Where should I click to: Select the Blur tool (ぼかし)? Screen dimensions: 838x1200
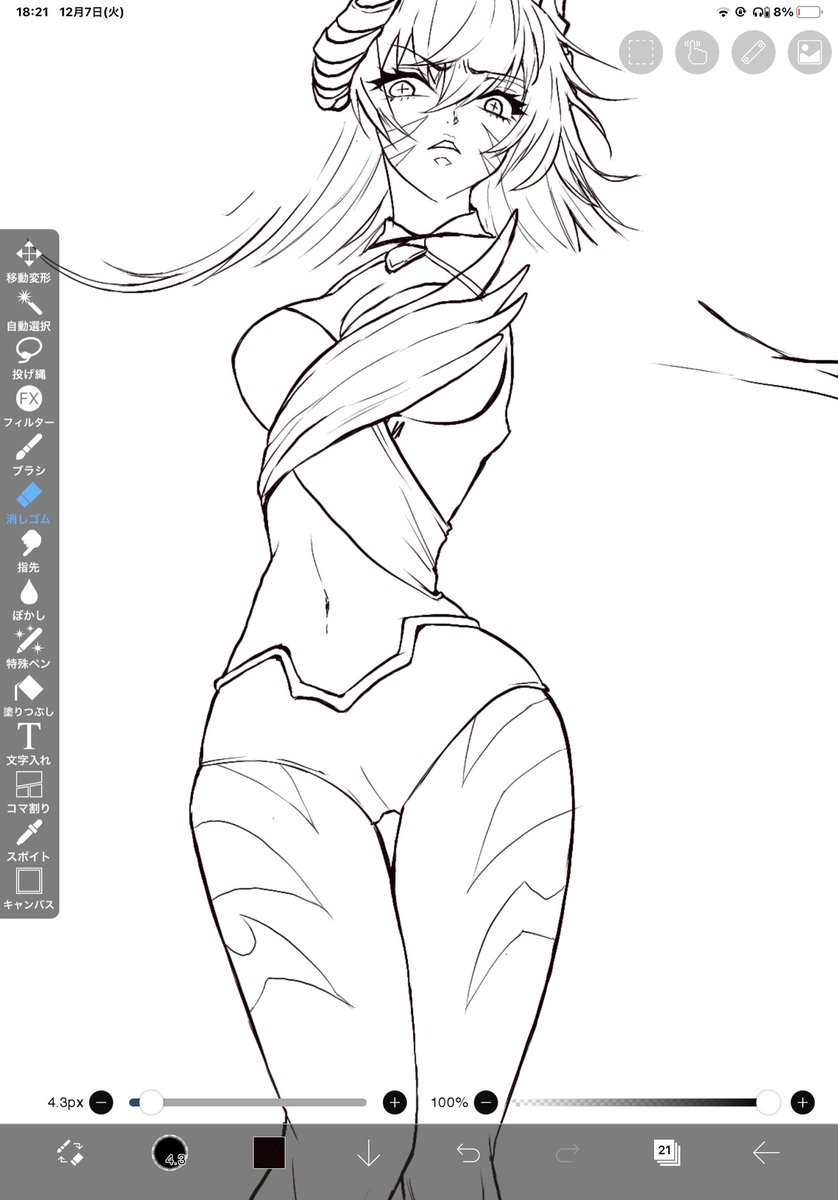tap(29, 600)
